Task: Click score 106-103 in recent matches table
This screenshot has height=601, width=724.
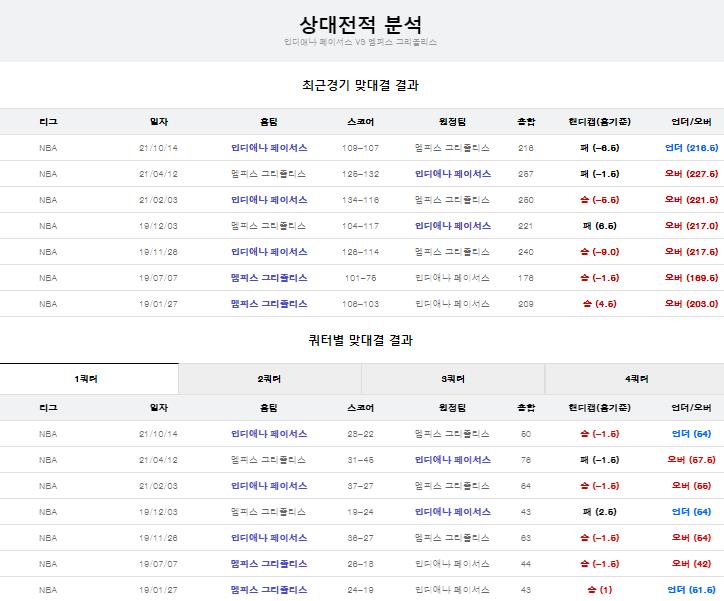Action: tap(360, 304)
